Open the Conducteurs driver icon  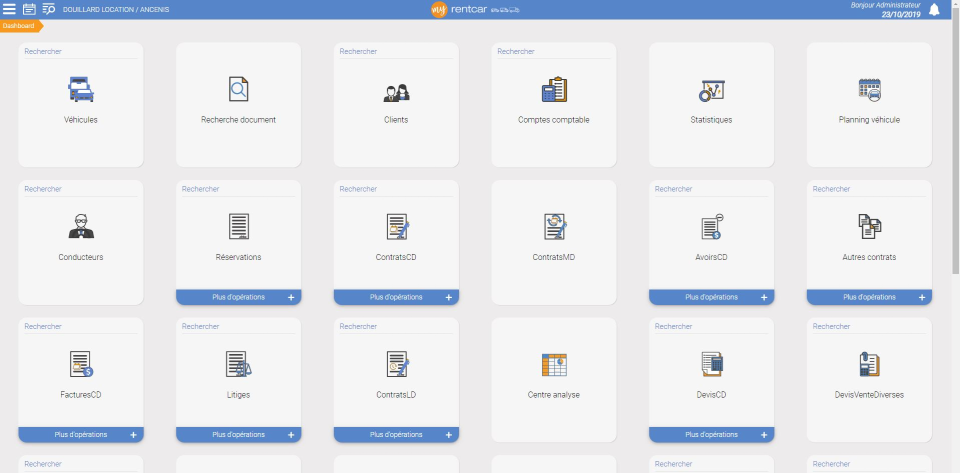pyautogui.click(x=81, y=226)
